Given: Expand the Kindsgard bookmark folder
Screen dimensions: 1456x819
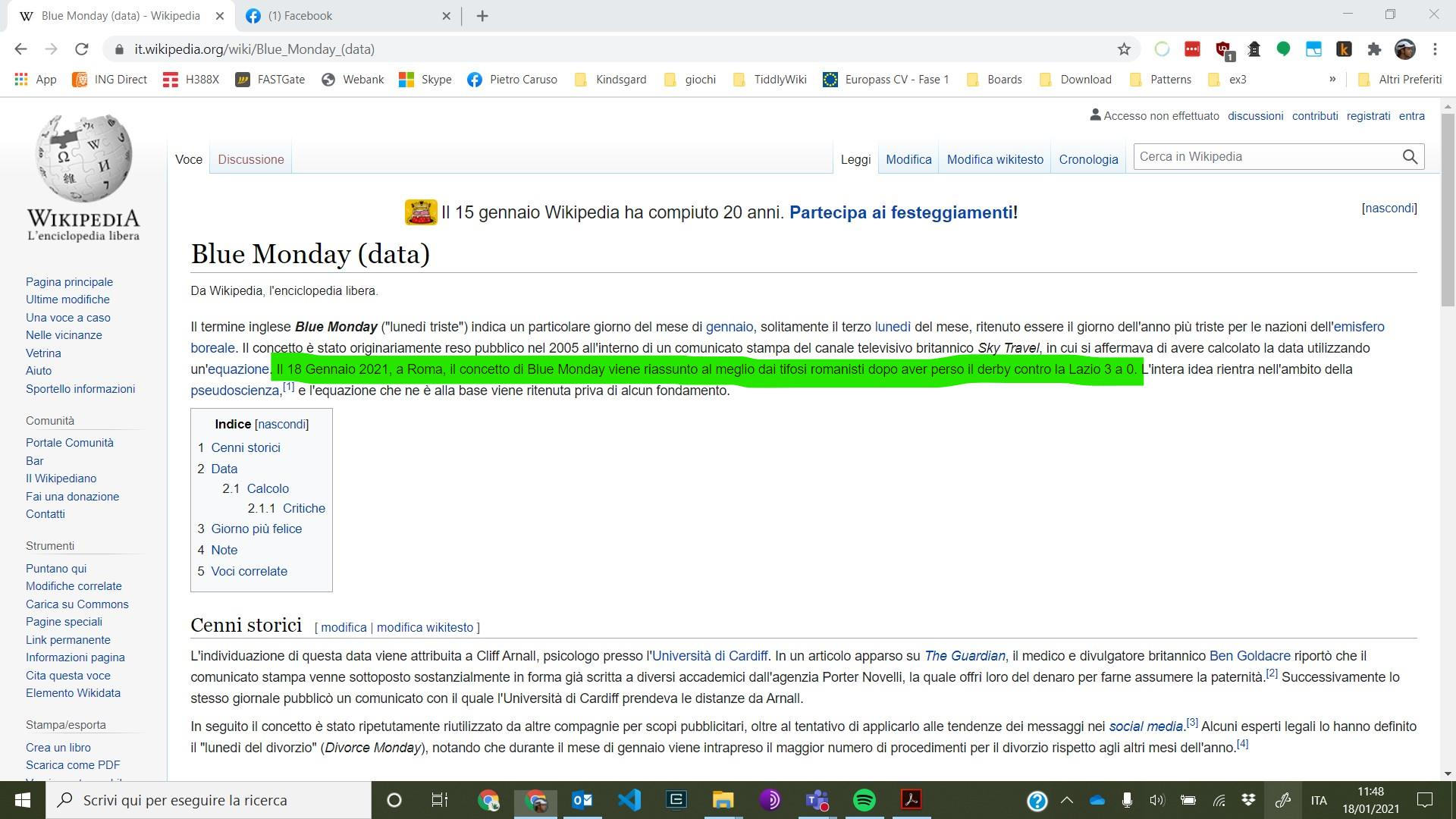Looking at the screenshot, I should [x=610, y=80].
